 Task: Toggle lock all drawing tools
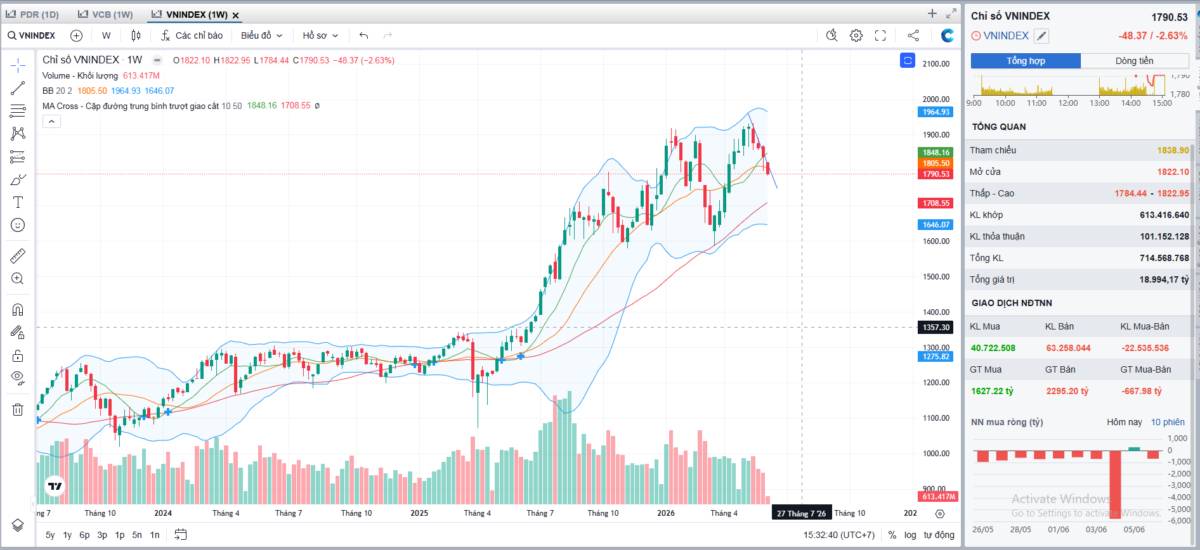coord(17,355)
